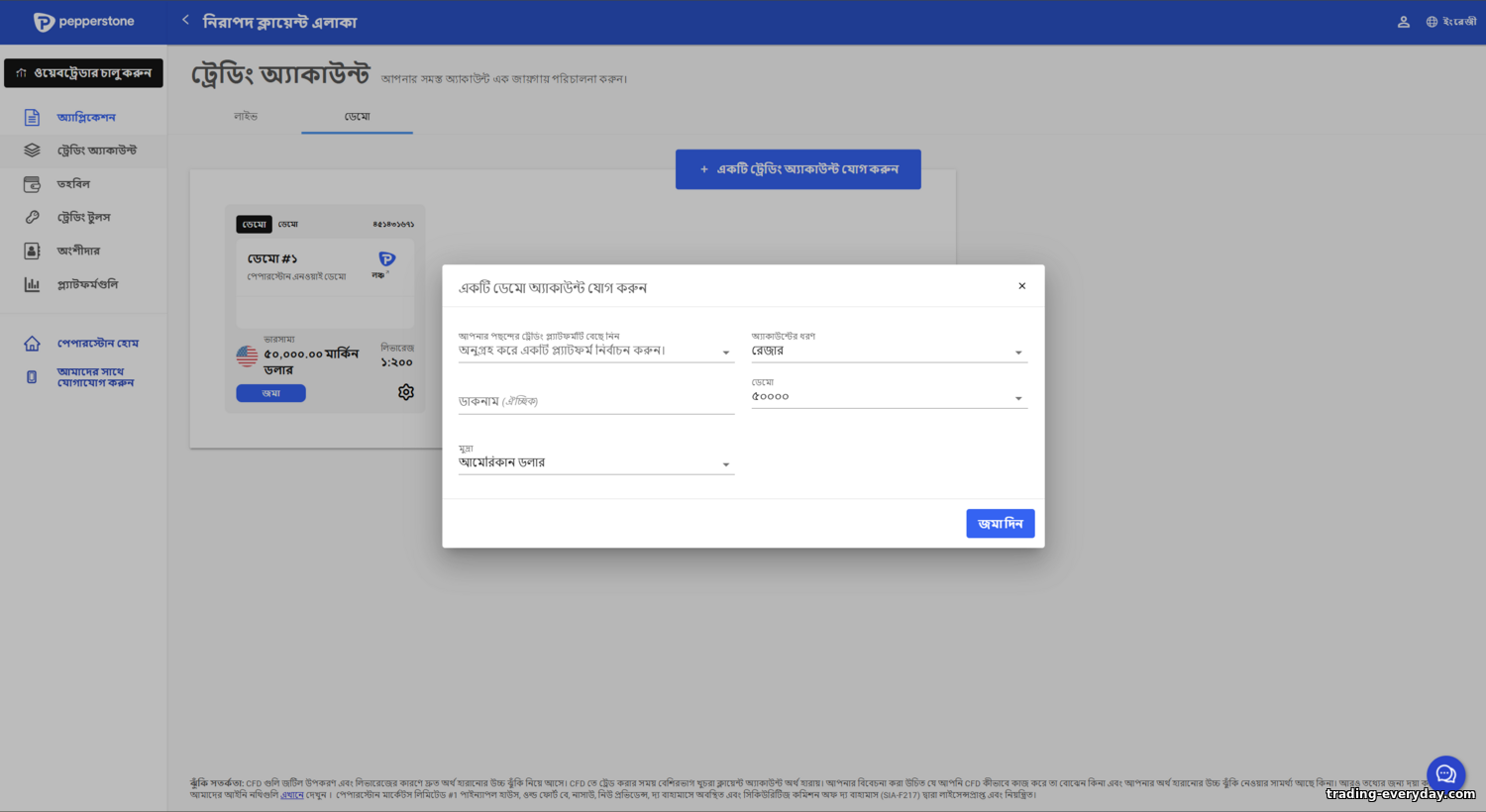Open the trading platform selection dropdown
Image resolution: width=1486 pixels, height=812 pixels.
click(x=595, y=351)
